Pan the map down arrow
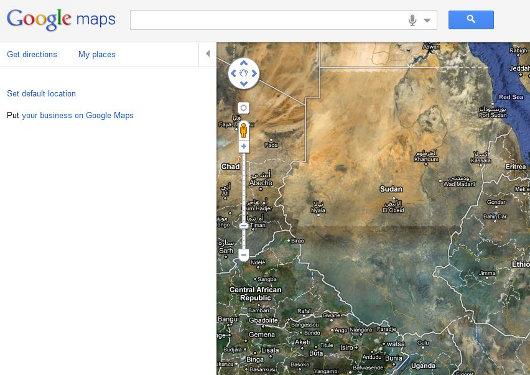530x375 pixels. click(244, 84)
